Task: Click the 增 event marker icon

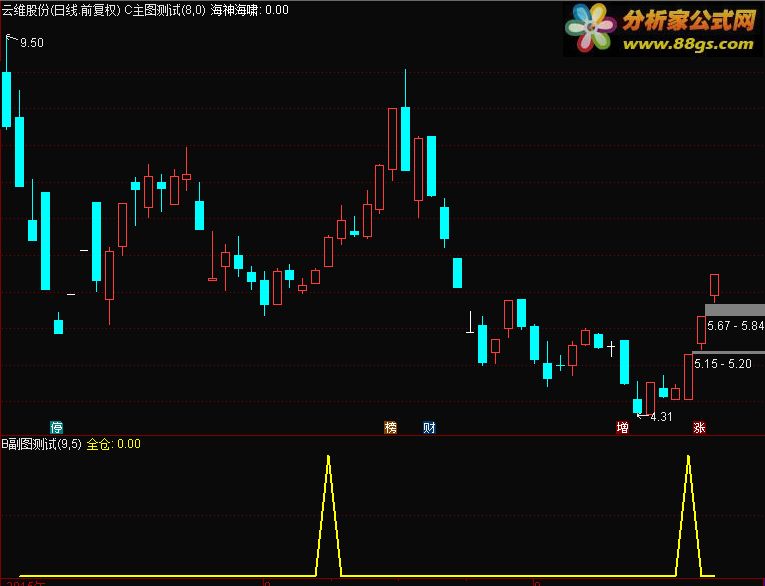Action: [x=623, y=428]
